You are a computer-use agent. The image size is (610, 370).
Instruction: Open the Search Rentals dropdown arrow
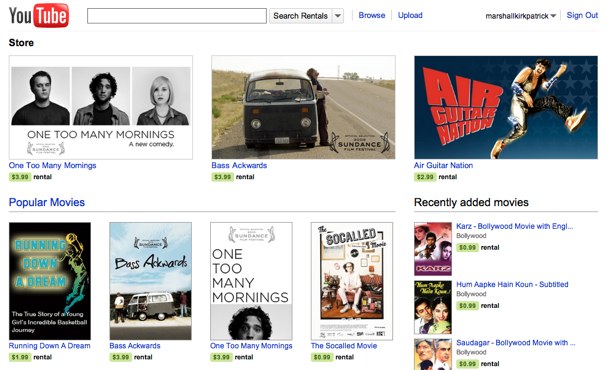click(338, 16)
